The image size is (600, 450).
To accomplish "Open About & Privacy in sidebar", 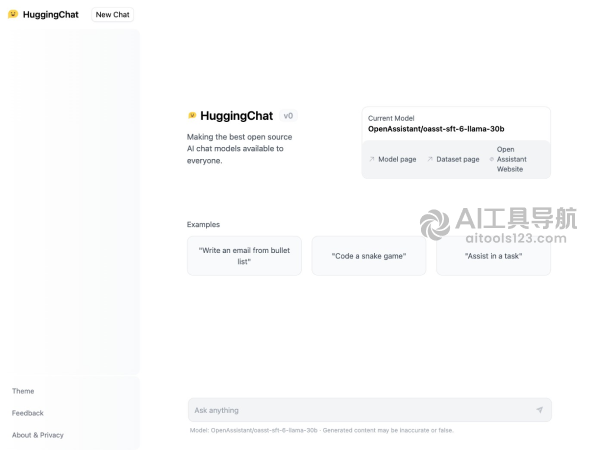I will pos(38,435).
